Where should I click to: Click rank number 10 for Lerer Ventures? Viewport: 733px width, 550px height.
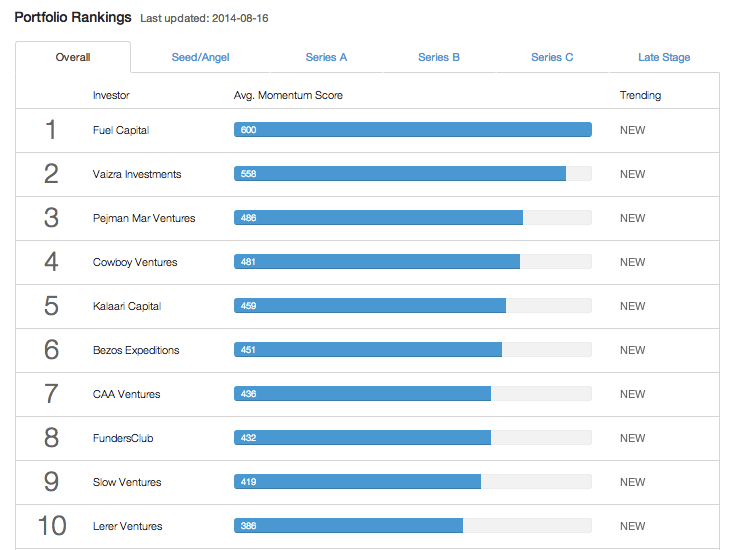click(x=52, y=525)
